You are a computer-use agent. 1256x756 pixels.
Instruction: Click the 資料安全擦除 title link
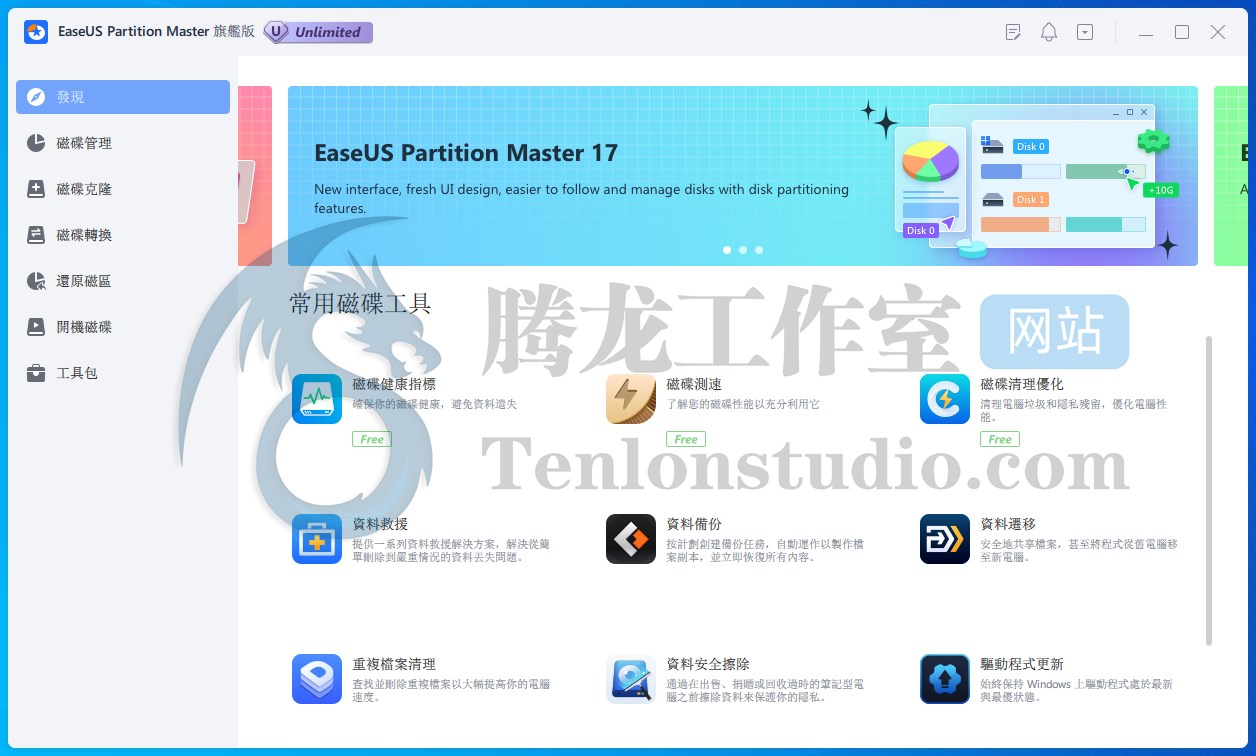point(708,664)
